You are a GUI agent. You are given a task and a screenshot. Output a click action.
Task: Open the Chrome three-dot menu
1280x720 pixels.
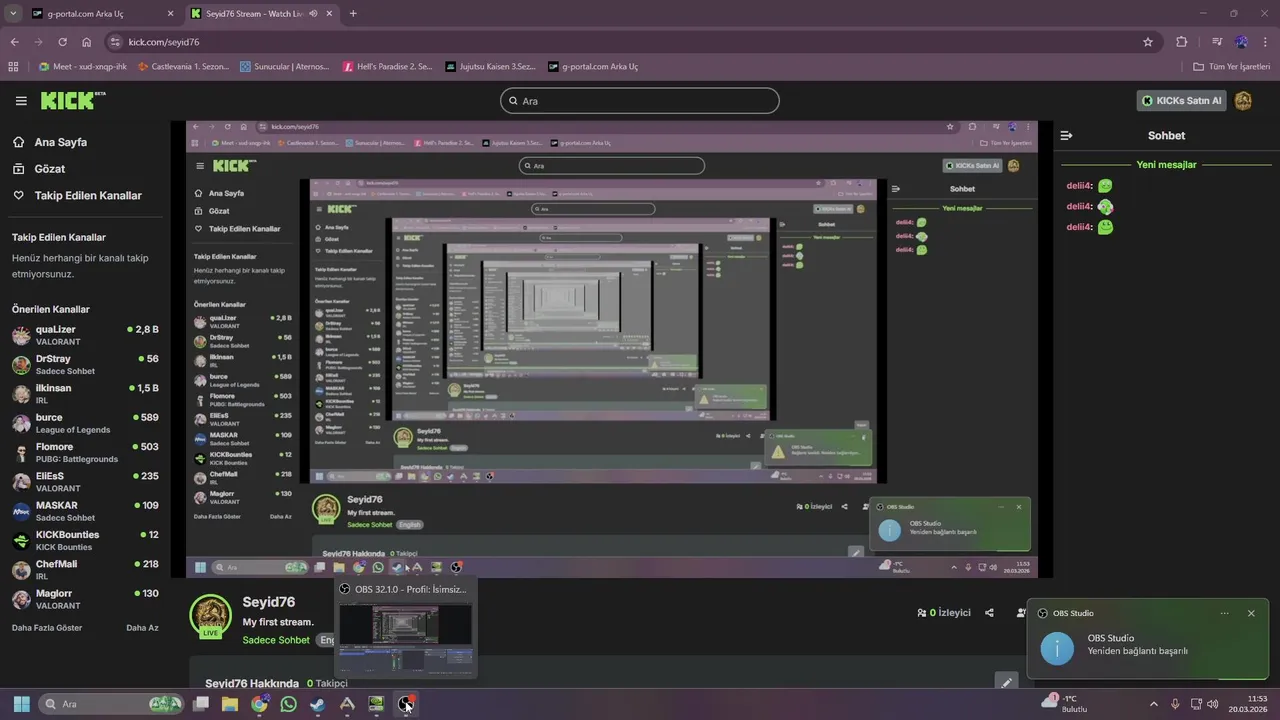tap(1264, 42)
